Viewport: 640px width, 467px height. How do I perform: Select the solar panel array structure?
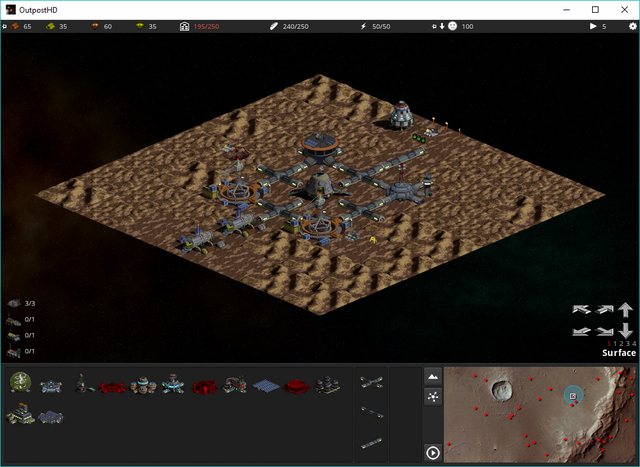266,385
